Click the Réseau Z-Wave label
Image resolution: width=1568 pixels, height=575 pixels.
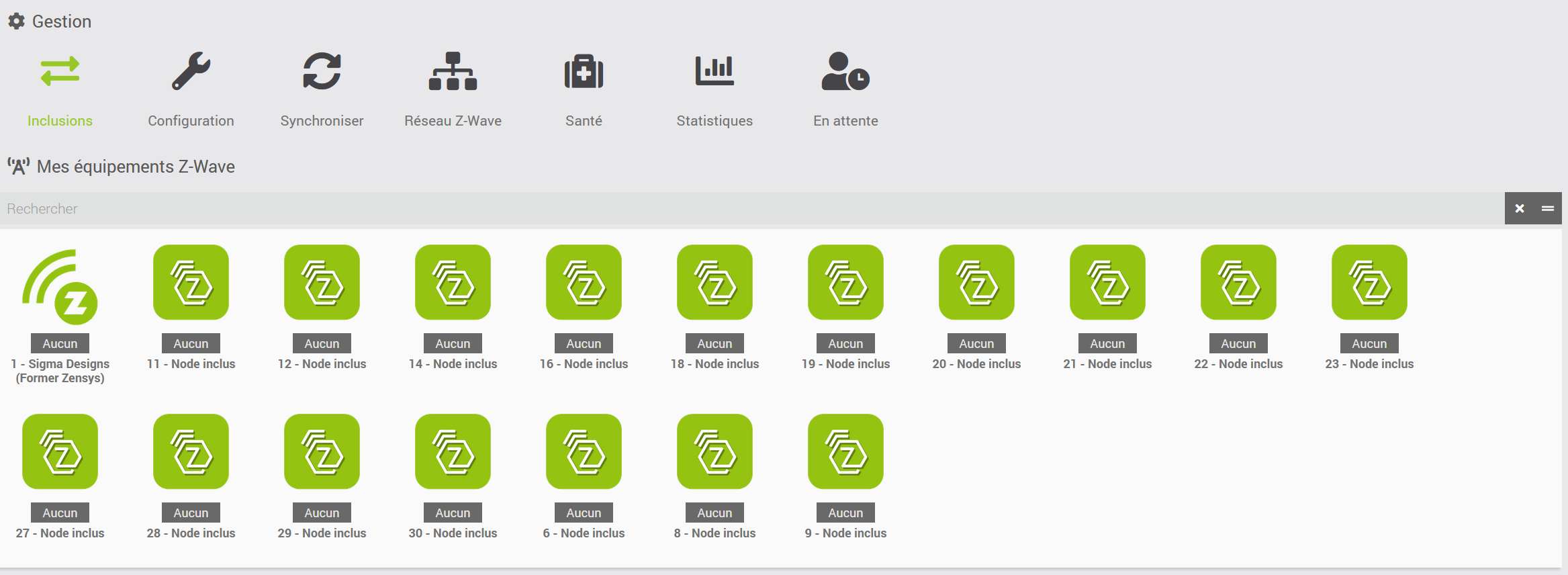453,121
